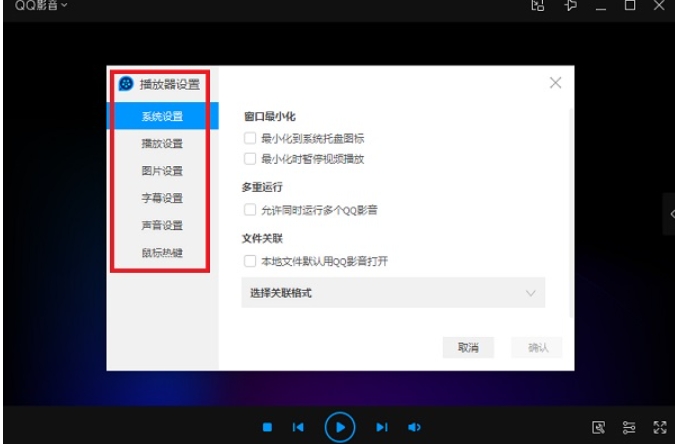Maximize the QQ影音 window
The width and height of the screenshot is (675, 444).
coord(630,5)
